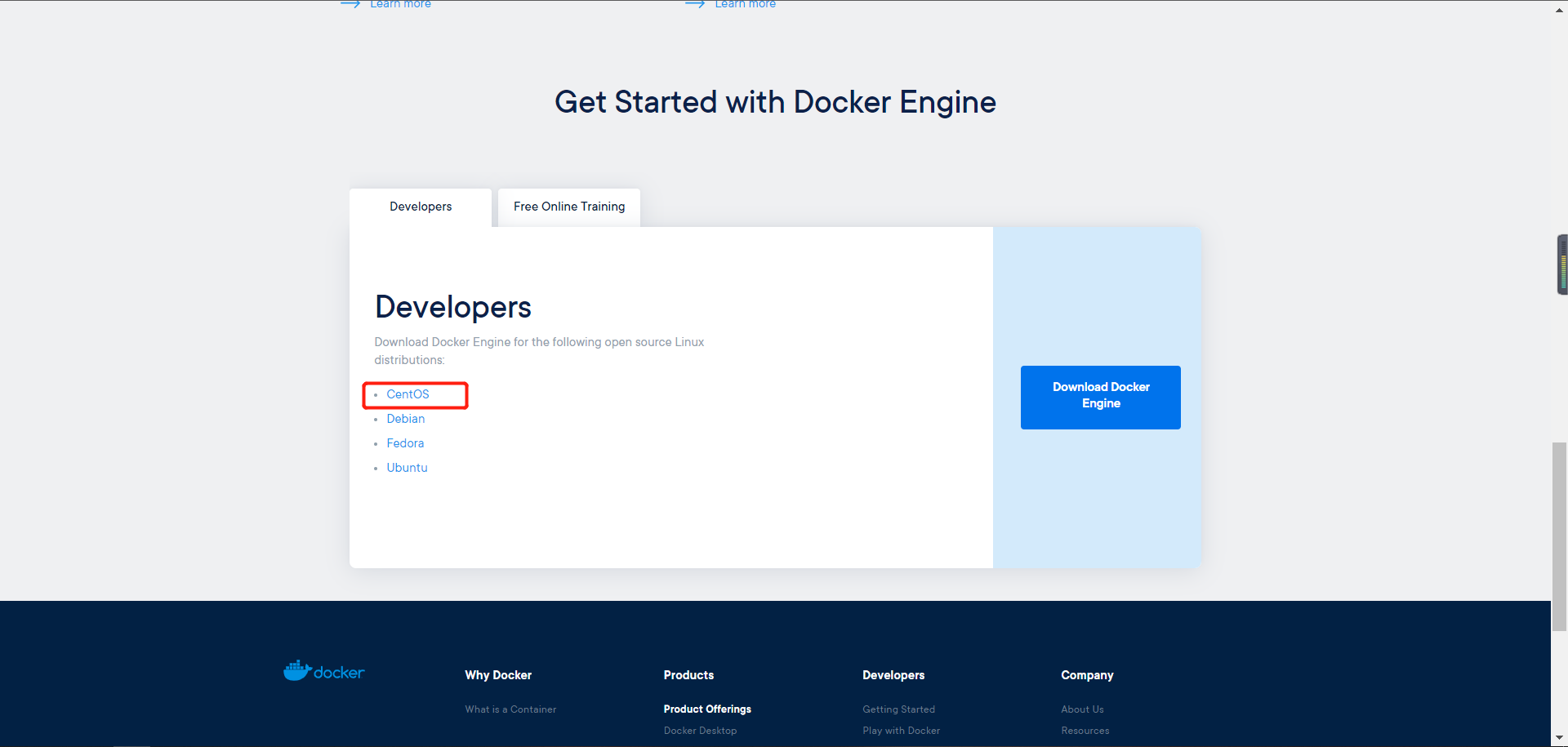This screenshot has height=747, width=1568.
Task: Open the Debian distribution link
Action: (405, 419)
